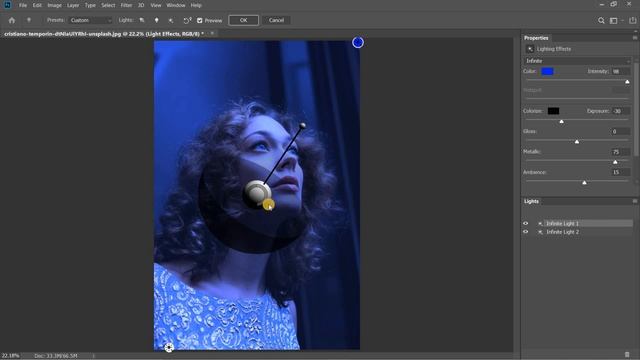The image size is (640, 360).
Task: Reset the current light icon
Action: tap(187, 20)
